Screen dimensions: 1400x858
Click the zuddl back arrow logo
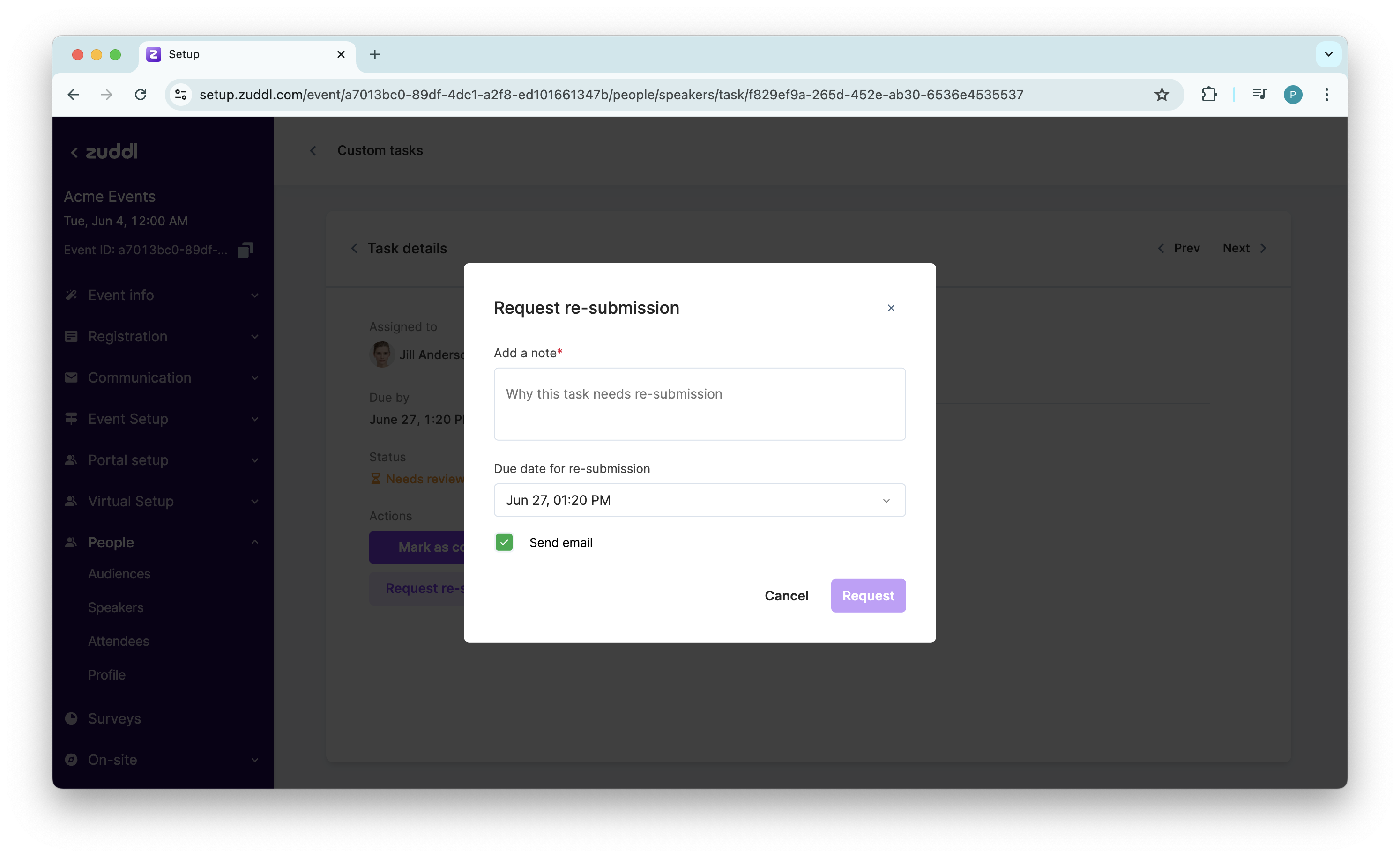pyautogui.click(x=104, y=152)
